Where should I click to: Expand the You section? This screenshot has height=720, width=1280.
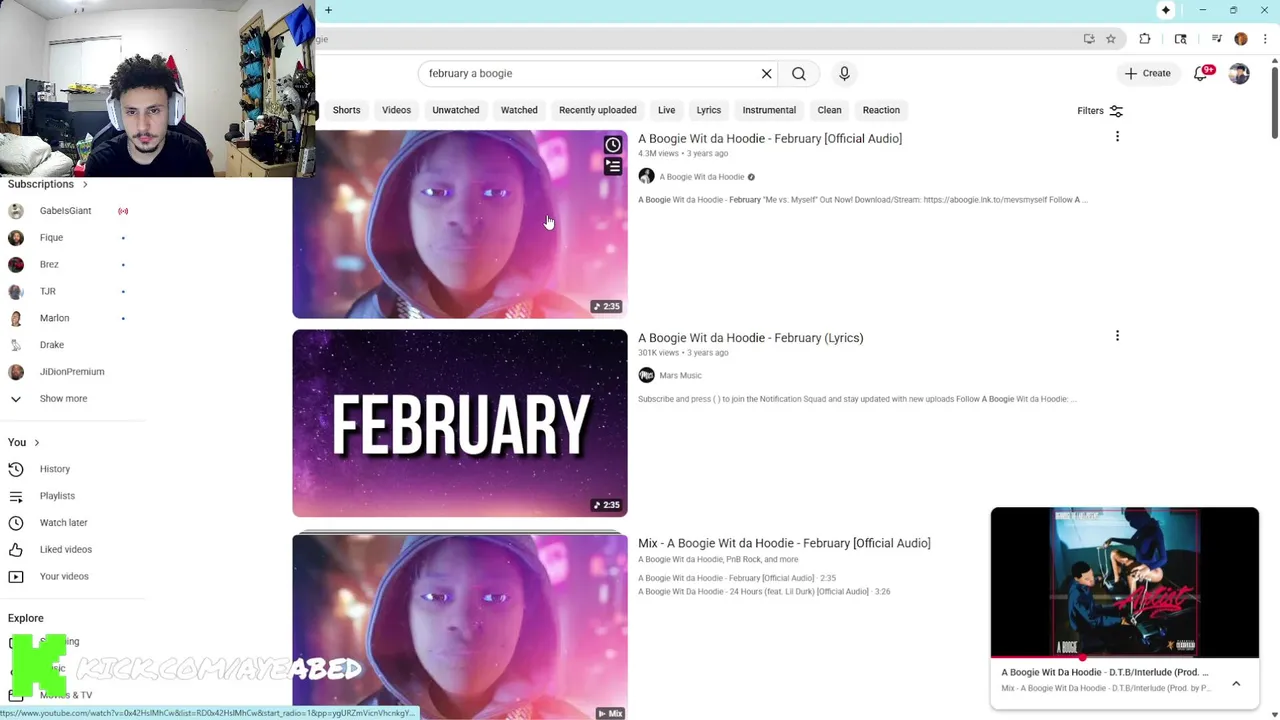(24, 442)
